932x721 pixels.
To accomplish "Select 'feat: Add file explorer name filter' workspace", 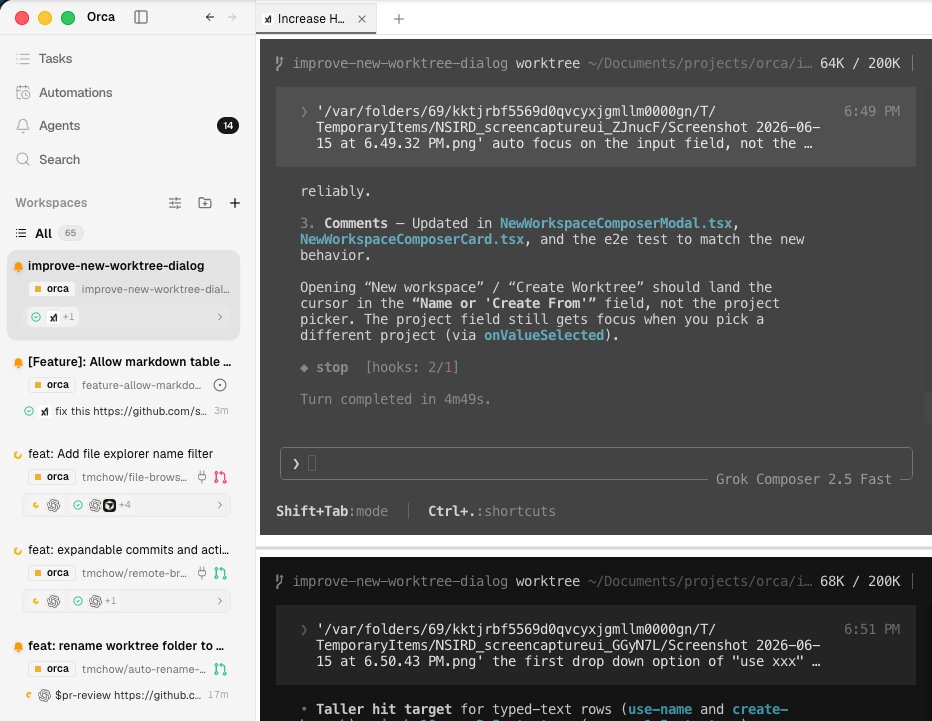I will [120, 454].
